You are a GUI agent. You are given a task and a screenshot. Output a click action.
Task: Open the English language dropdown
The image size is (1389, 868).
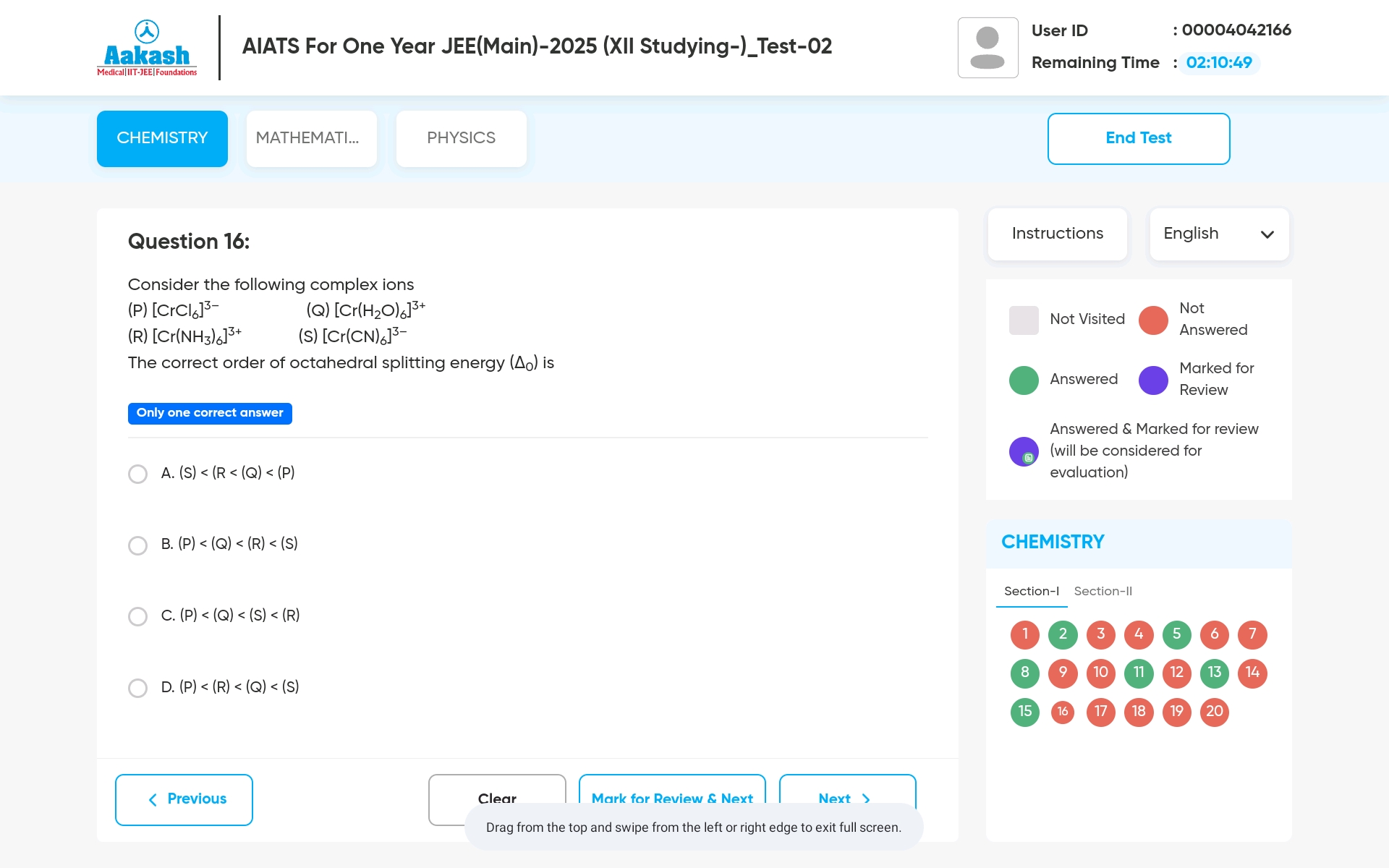(x=1219, y=234)
